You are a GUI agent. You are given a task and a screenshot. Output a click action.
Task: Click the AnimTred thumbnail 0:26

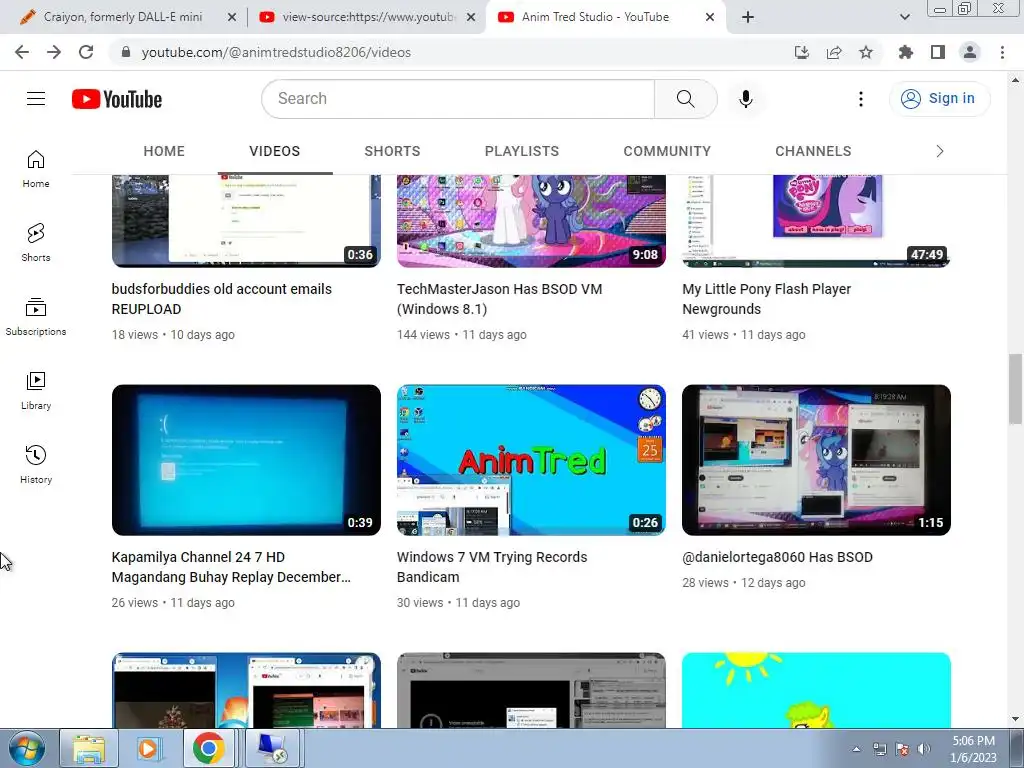pos(531,460)
